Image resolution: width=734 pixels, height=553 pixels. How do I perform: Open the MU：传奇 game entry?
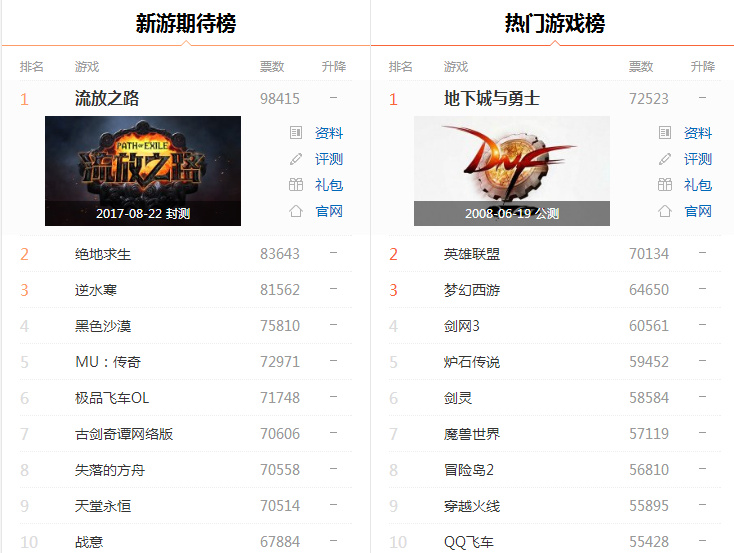108,362
